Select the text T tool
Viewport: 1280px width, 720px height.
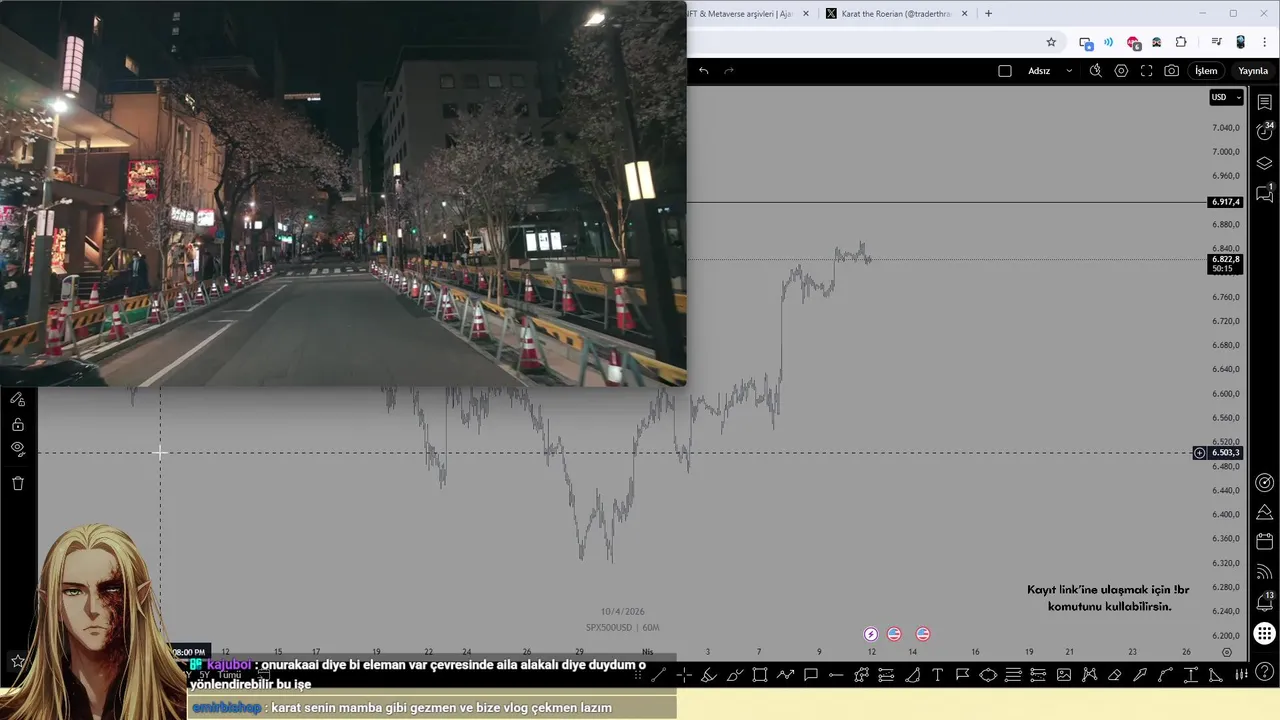tap(937, 675)
